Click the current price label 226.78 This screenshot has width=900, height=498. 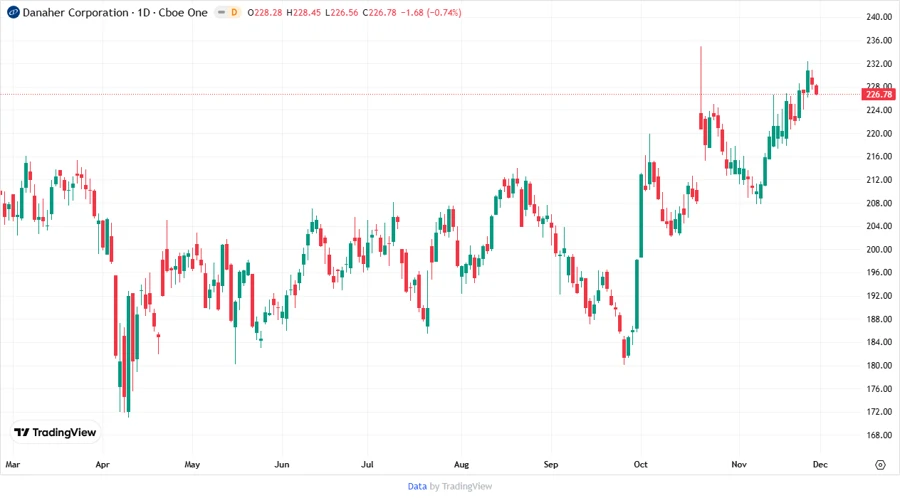pyautogui.click(x=878, y=94)
